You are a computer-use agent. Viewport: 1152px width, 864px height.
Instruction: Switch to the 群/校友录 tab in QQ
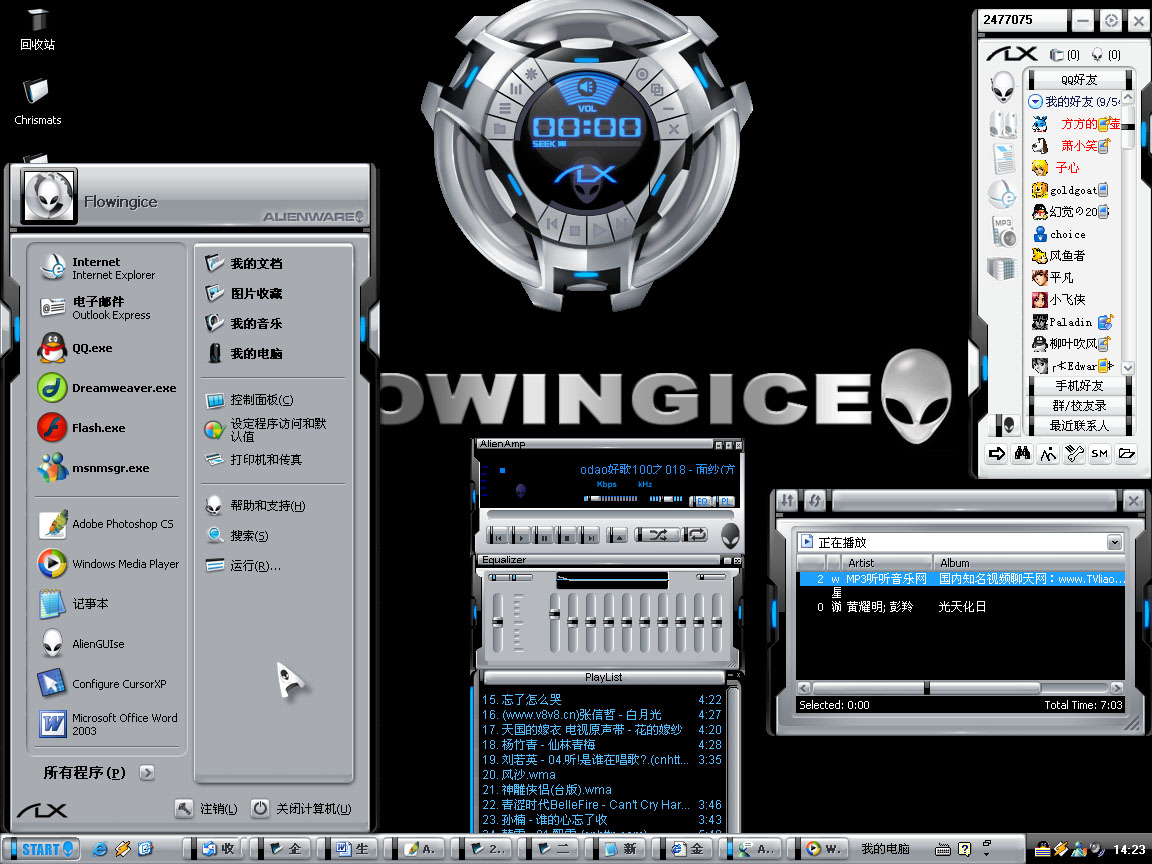(1079, 406)
